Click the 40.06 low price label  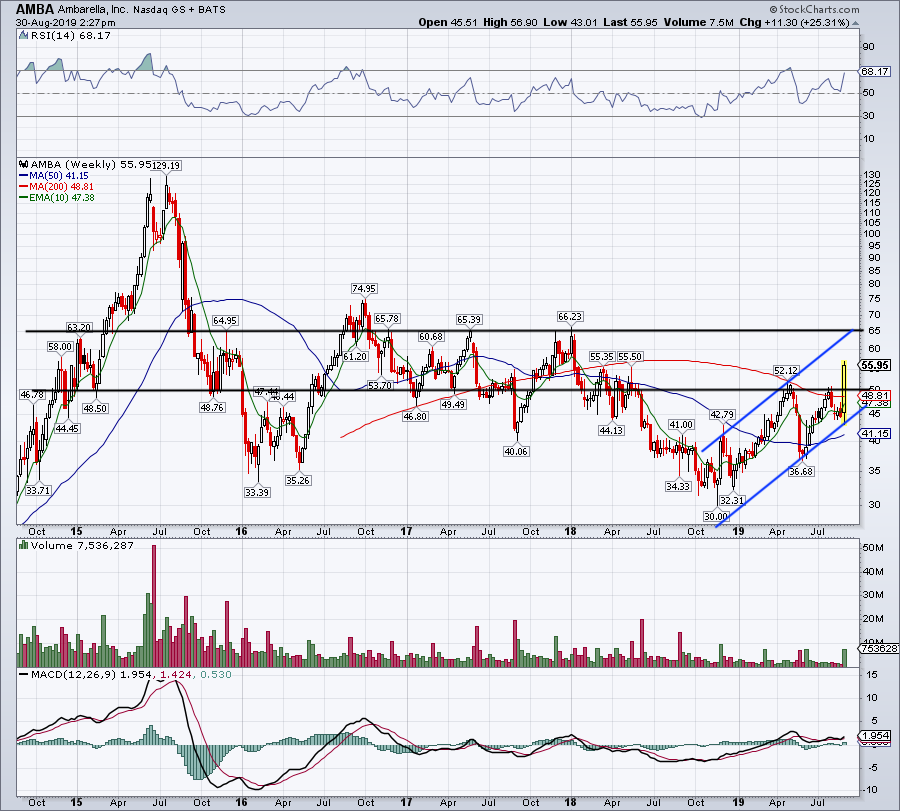[x=516, y=452]
